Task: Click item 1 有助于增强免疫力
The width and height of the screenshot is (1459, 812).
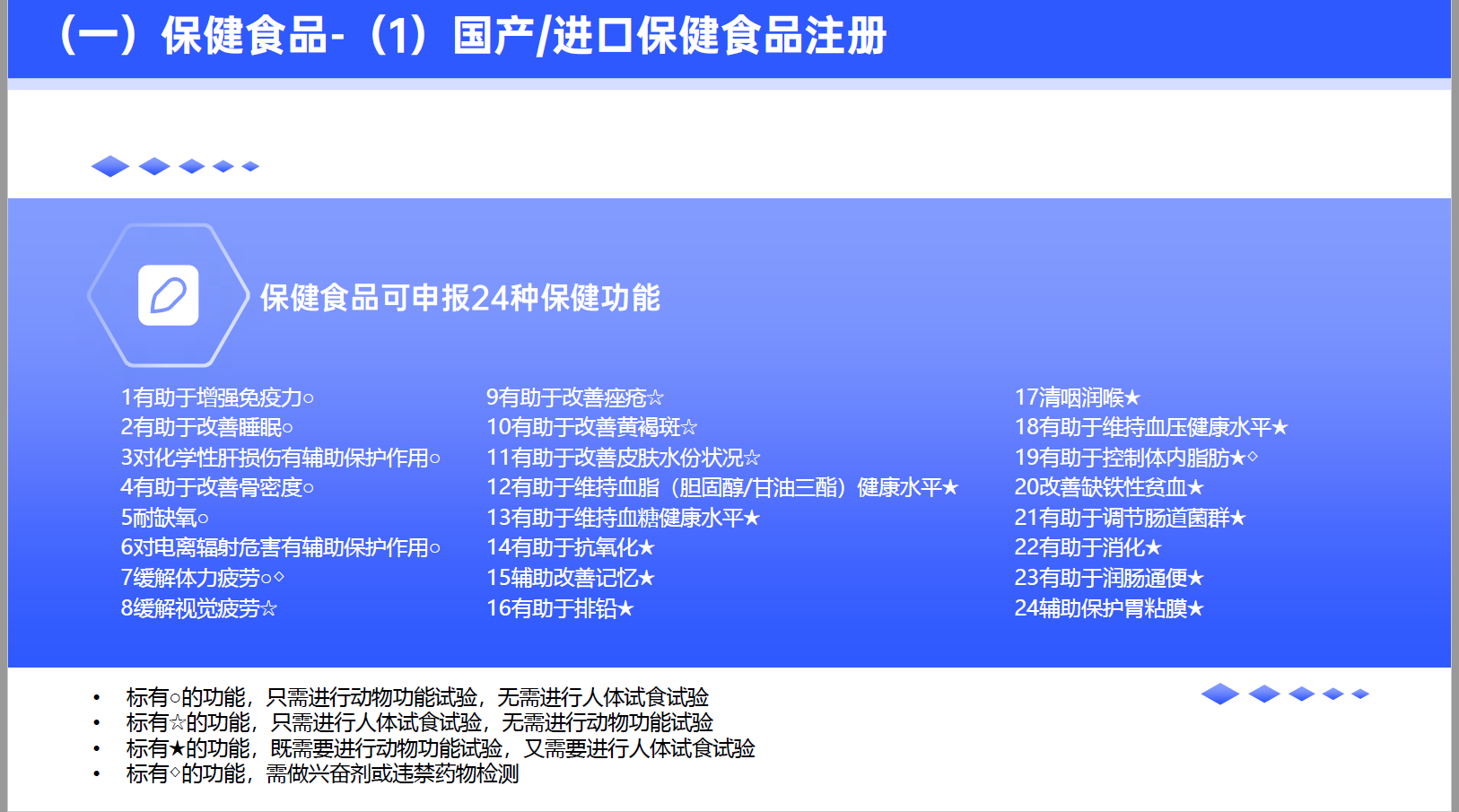Action: pyautogui.click(x=217, y=397)
